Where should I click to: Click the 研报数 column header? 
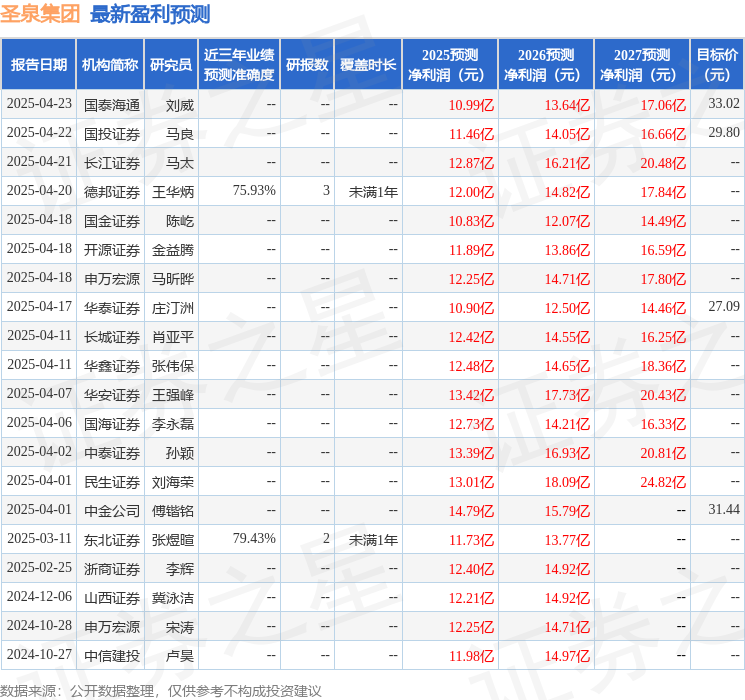pos(307,64)
